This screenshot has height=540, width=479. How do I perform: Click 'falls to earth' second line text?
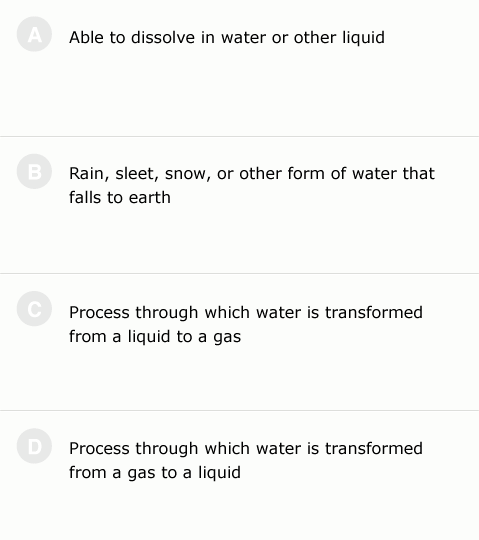[120, 198]
